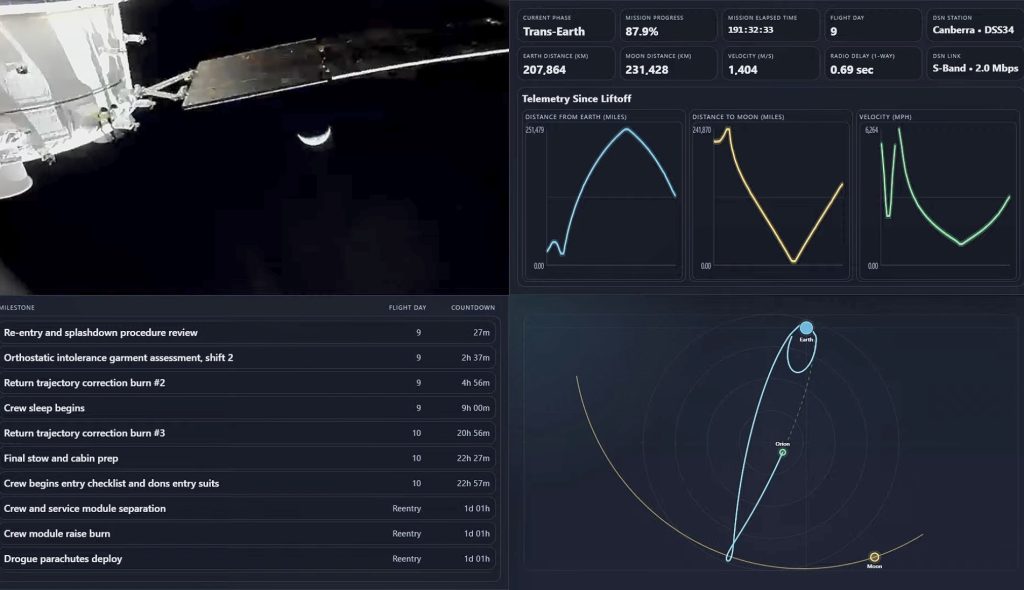
Task: Click the Distance To Moon chart
Action: point(769,196)
